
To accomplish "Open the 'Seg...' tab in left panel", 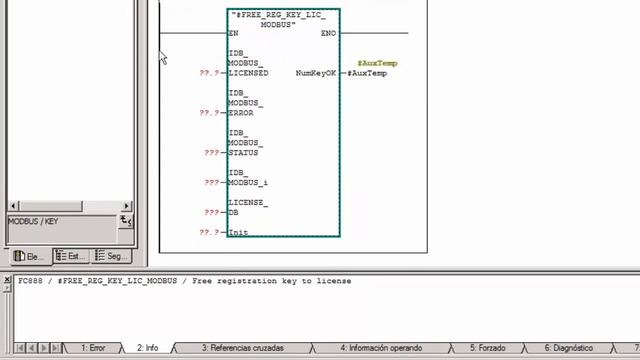I will pyautogui.click(x=111, y=256).
